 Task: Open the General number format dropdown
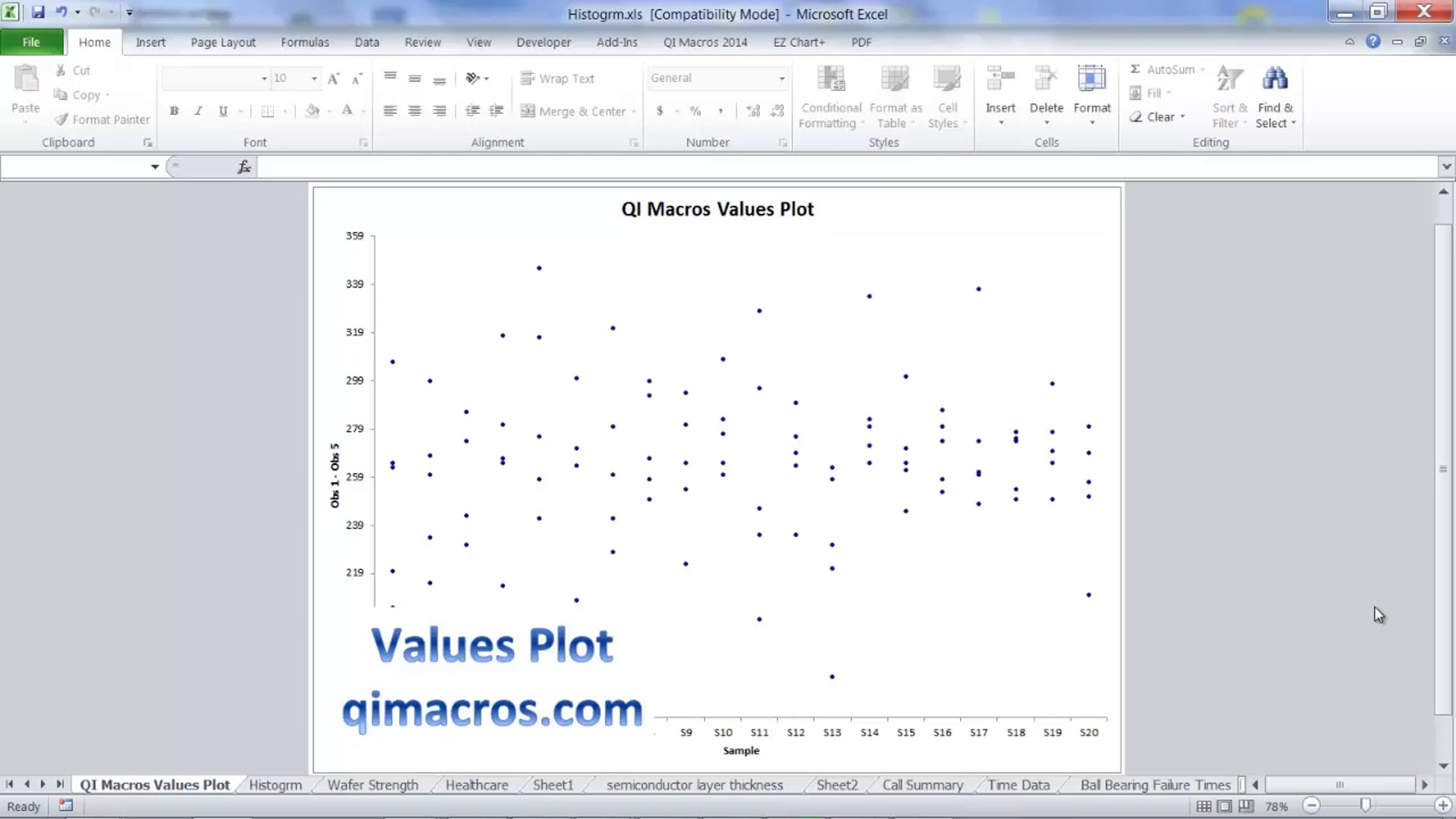(x=781, y=78)
